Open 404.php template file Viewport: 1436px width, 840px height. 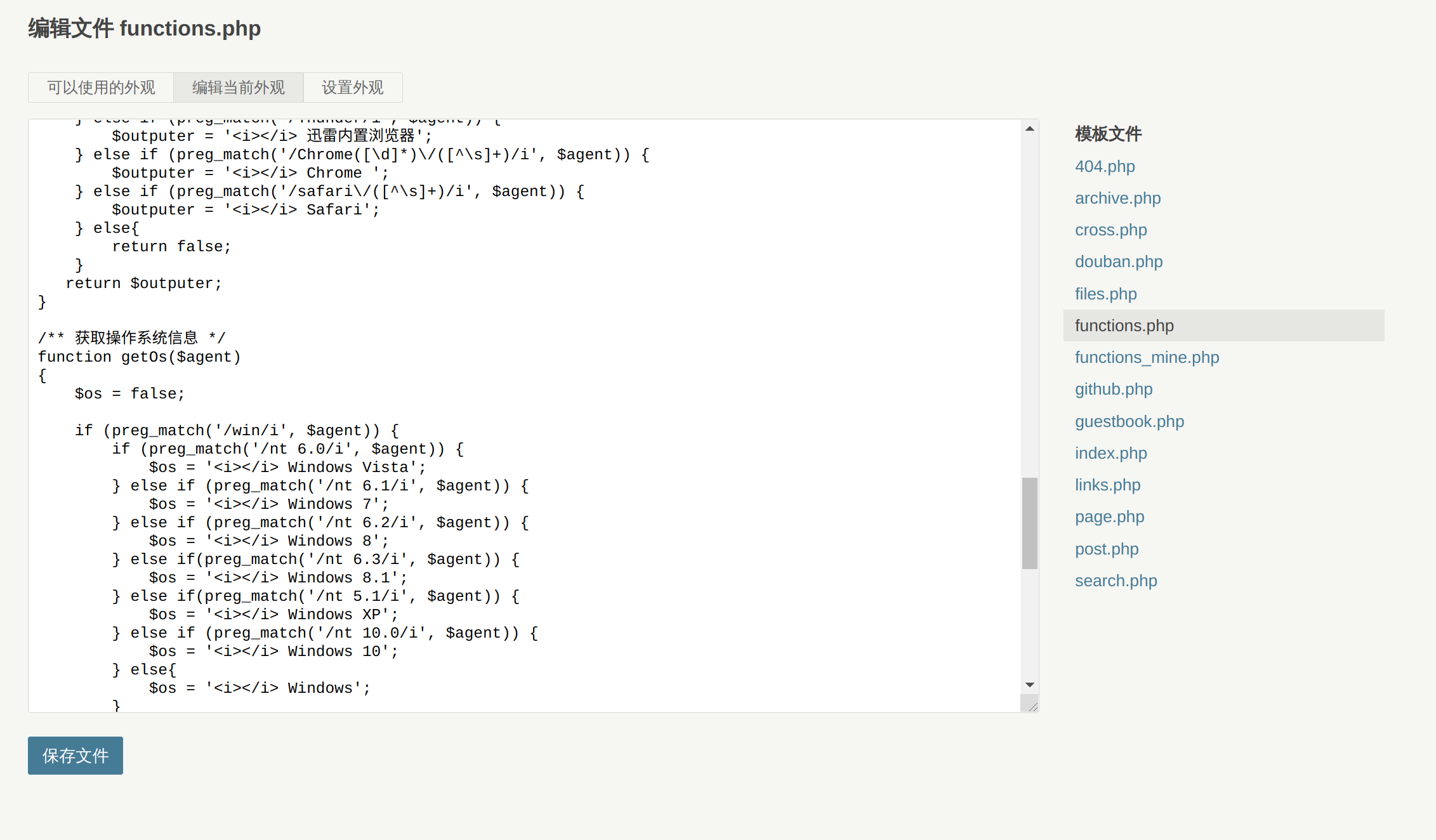click(x=1105, y=166)
